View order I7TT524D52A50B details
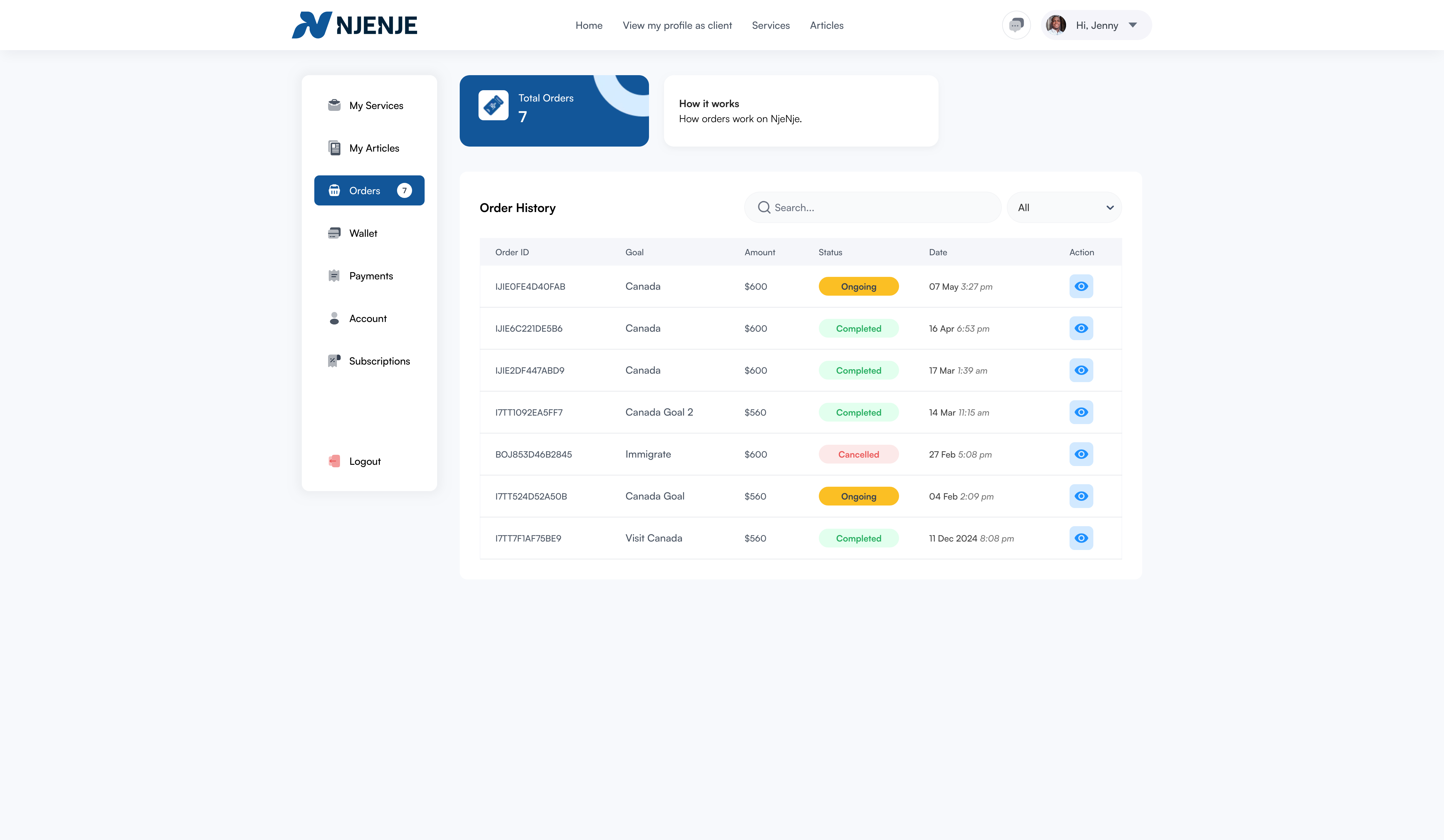The width and height of the screenshot is (1444, 840). point(1081,496)
